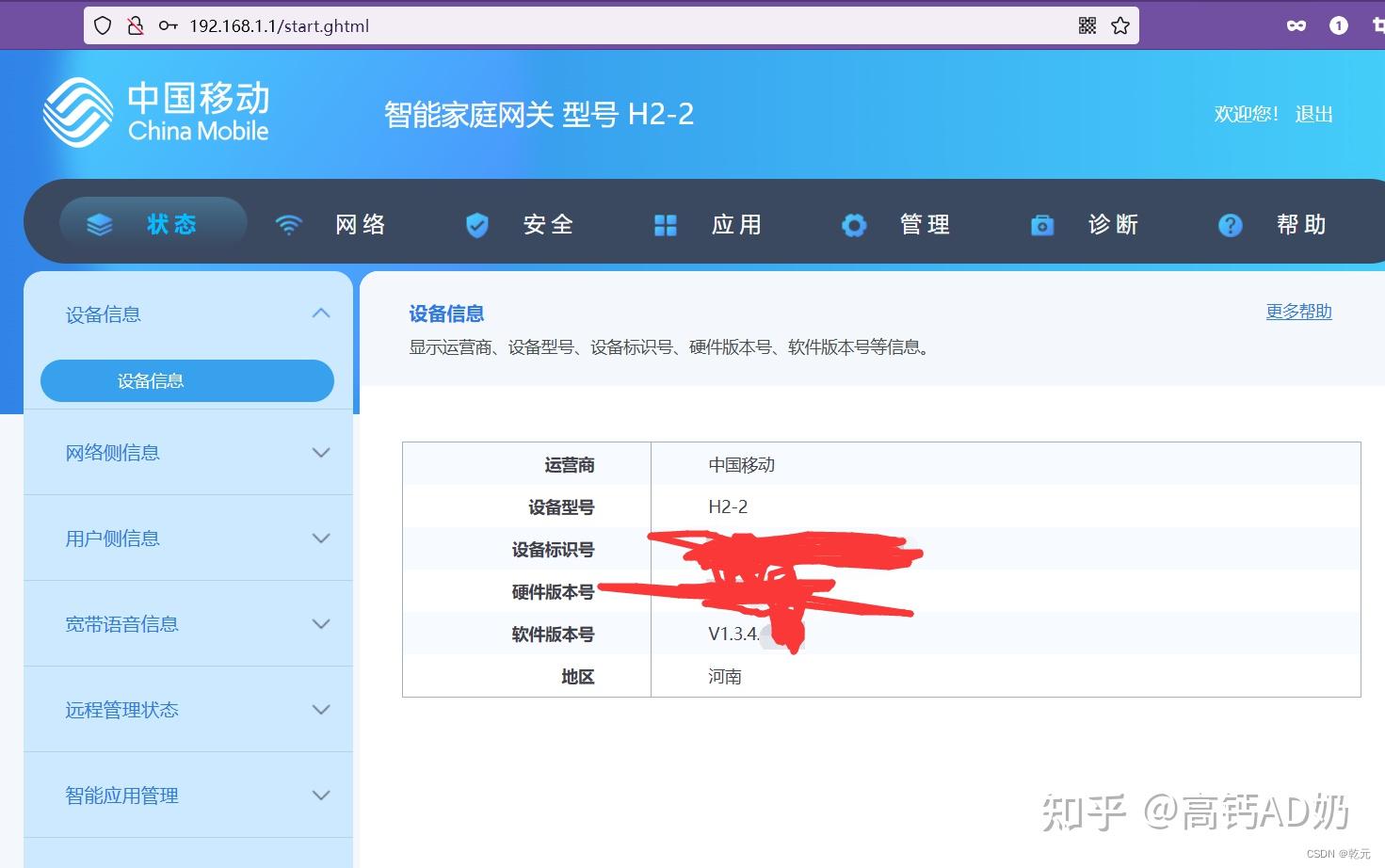Select the highlighted 设备信息 sub-item
The width and height of the screenshot is (1385, 868).
[187, 380]
